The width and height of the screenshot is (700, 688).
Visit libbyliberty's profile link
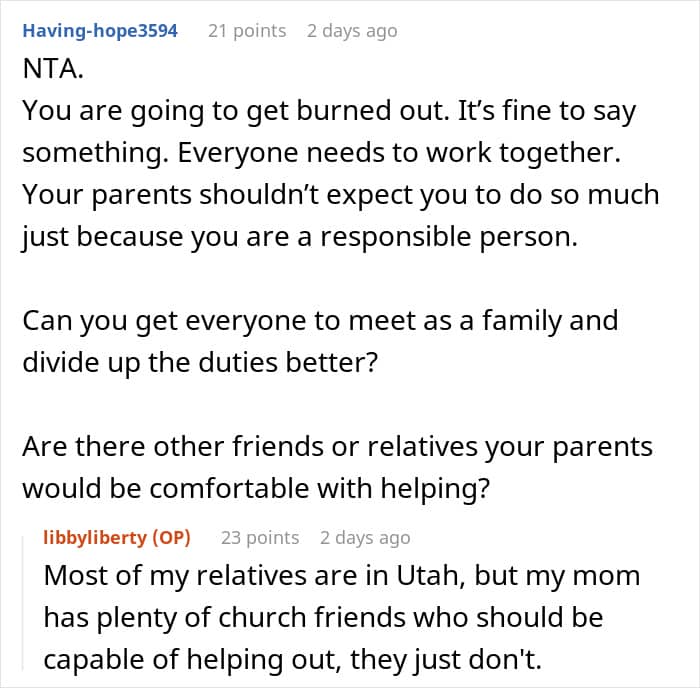[x=95, y=537]
